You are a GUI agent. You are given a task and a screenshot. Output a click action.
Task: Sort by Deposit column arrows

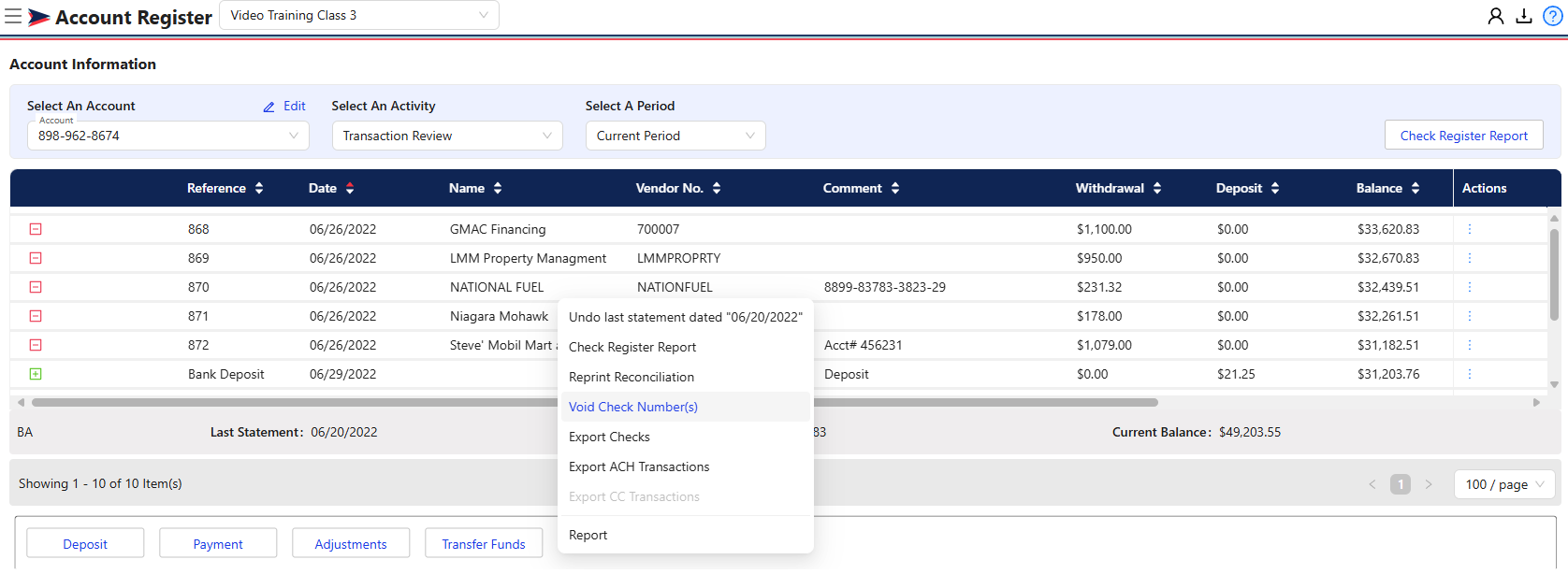pos(1275,188)
